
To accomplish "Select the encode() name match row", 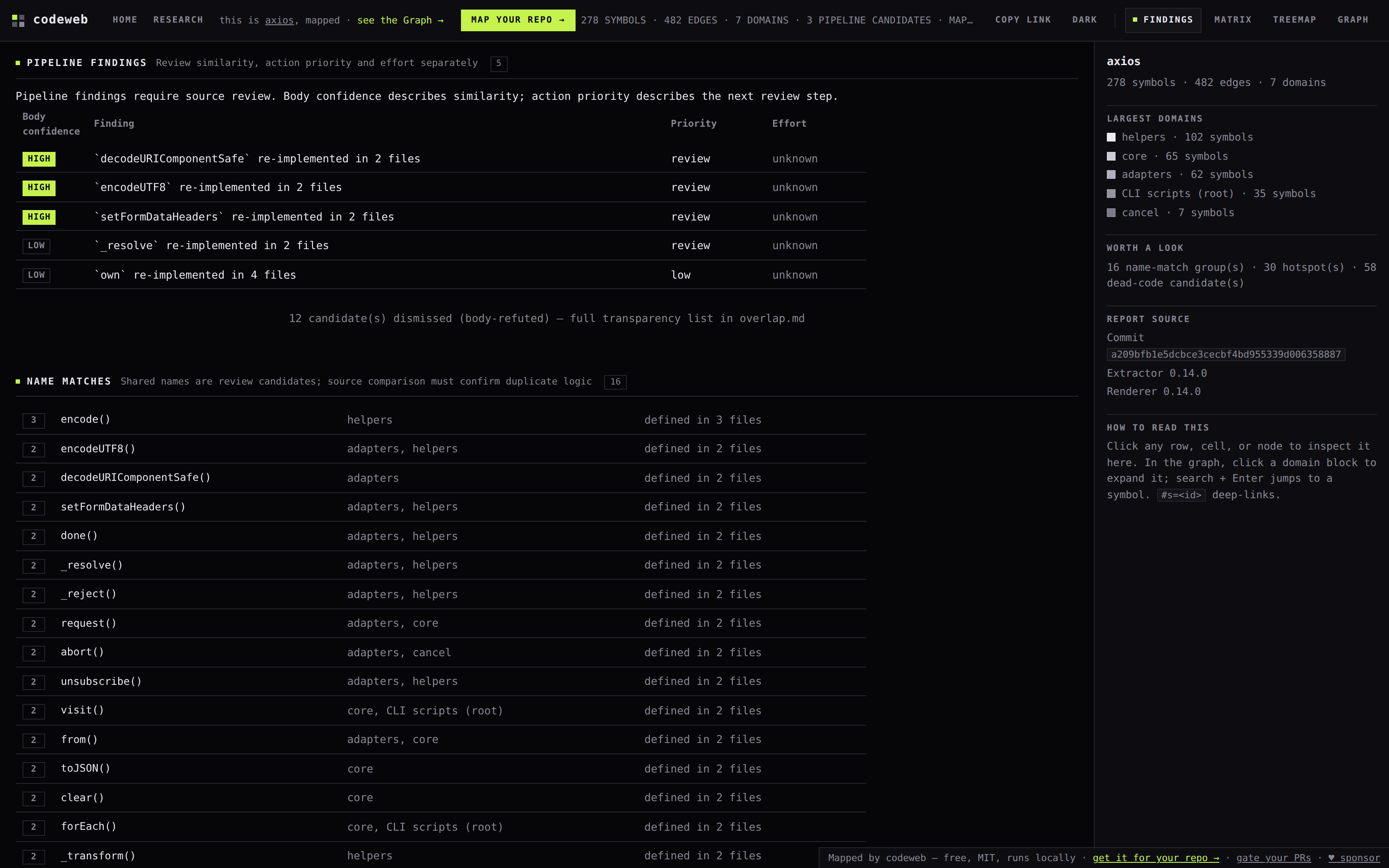I will pos(441,420).
